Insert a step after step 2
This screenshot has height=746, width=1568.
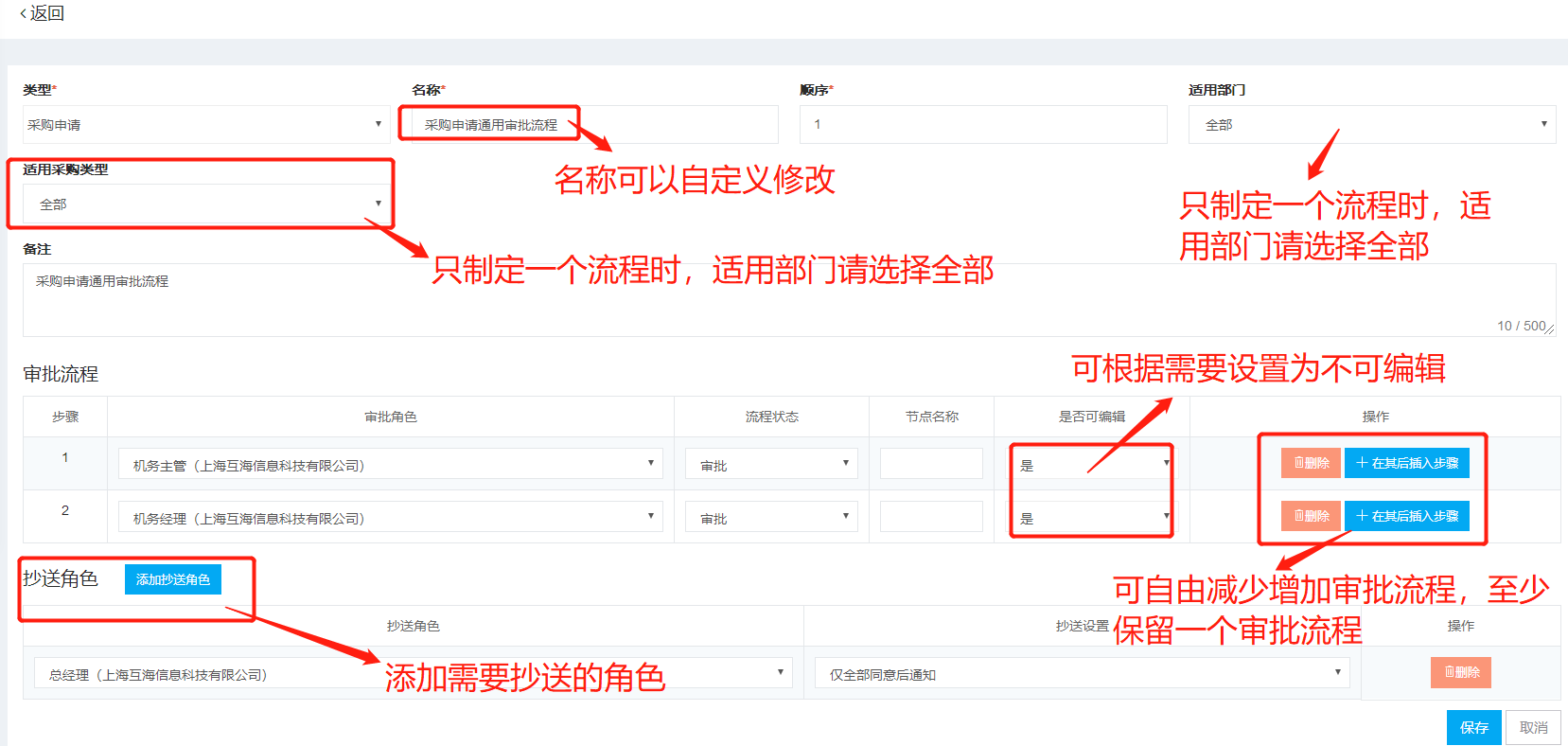point(1407,516)
